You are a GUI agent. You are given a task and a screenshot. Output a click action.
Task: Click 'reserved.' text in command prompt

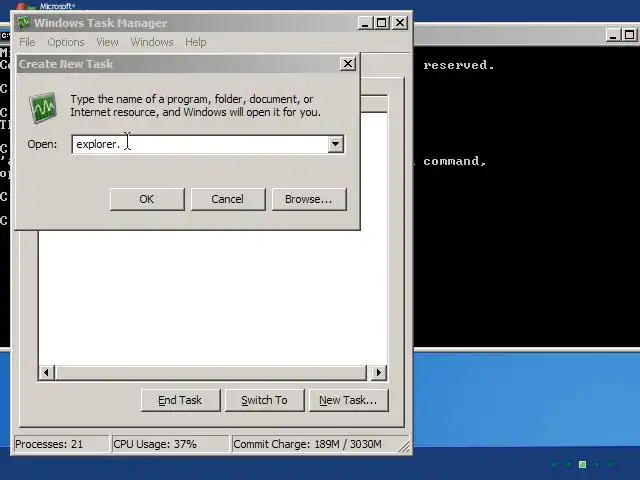pyautogui.click(x=459, y=65)
